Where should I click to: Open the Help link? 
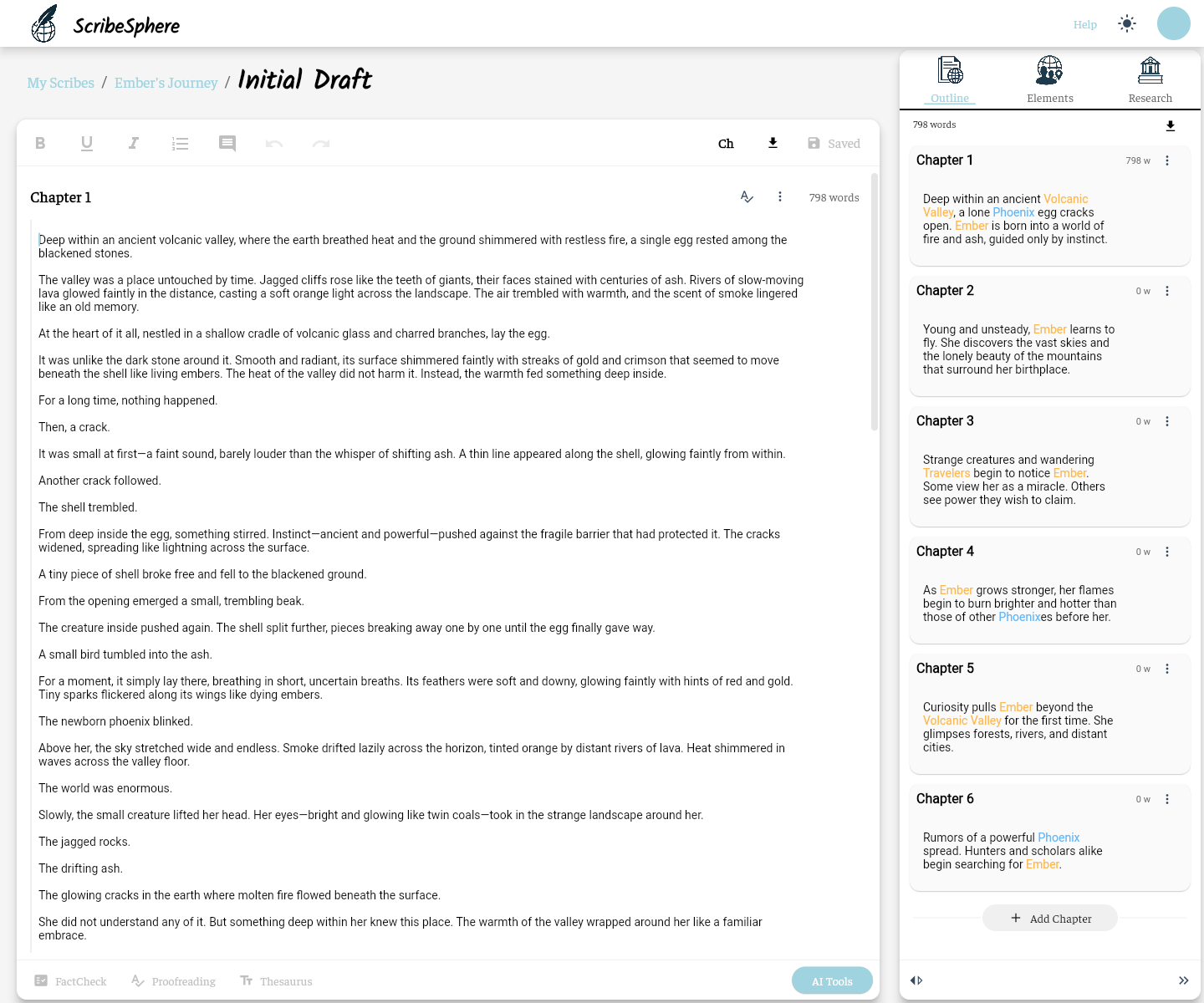tap(1085, 24)
